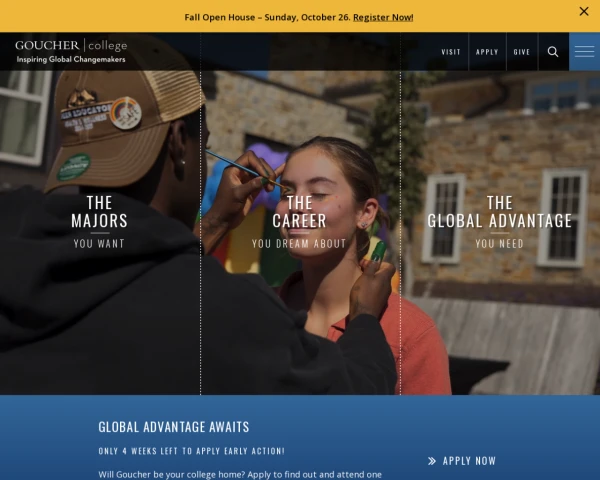Select Give in top navigation
This screenshot has width=600, height=480.
tap(522, 52)
